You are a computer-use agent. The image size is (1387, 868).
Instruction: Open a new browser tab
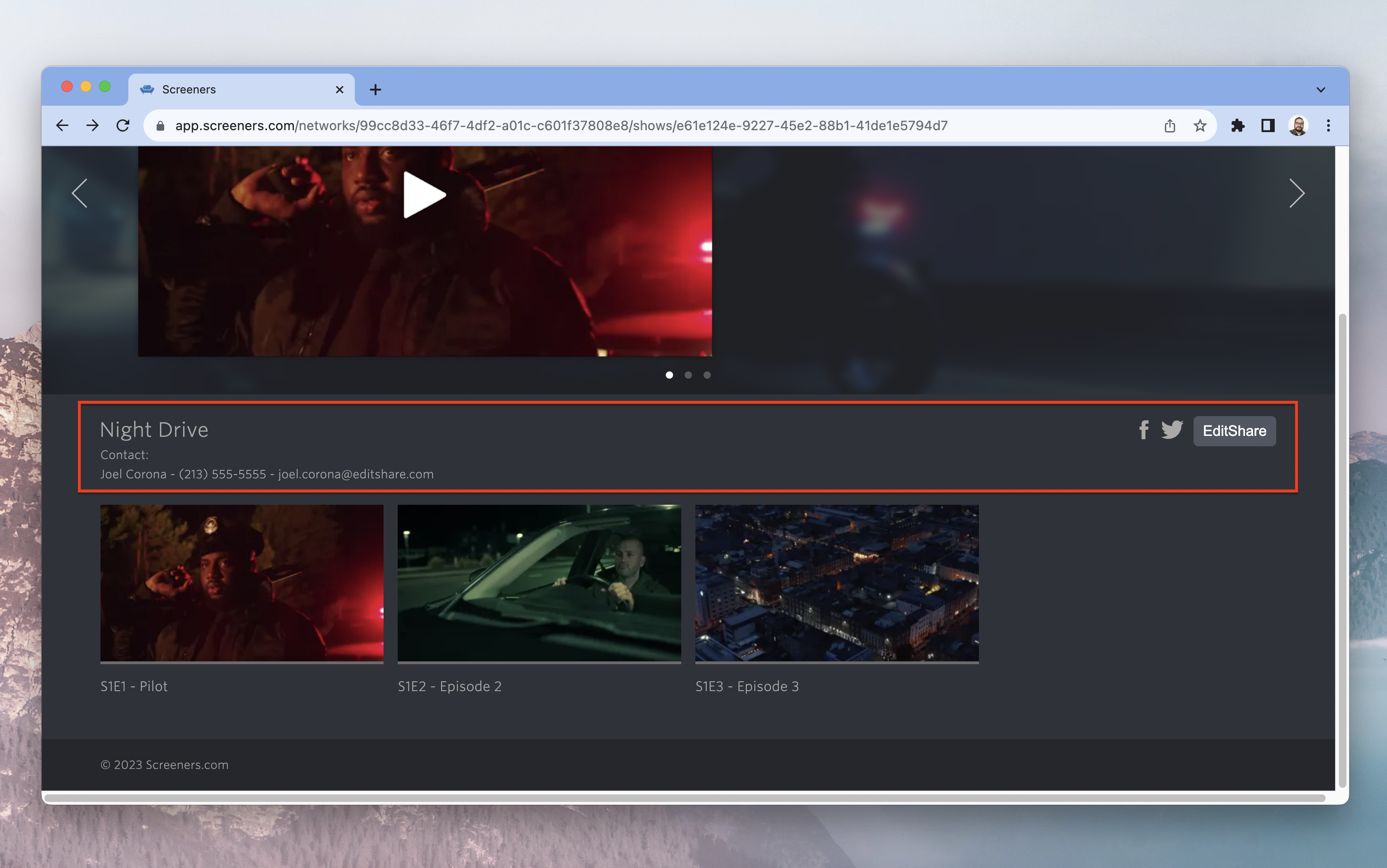[x=376, y=90]
